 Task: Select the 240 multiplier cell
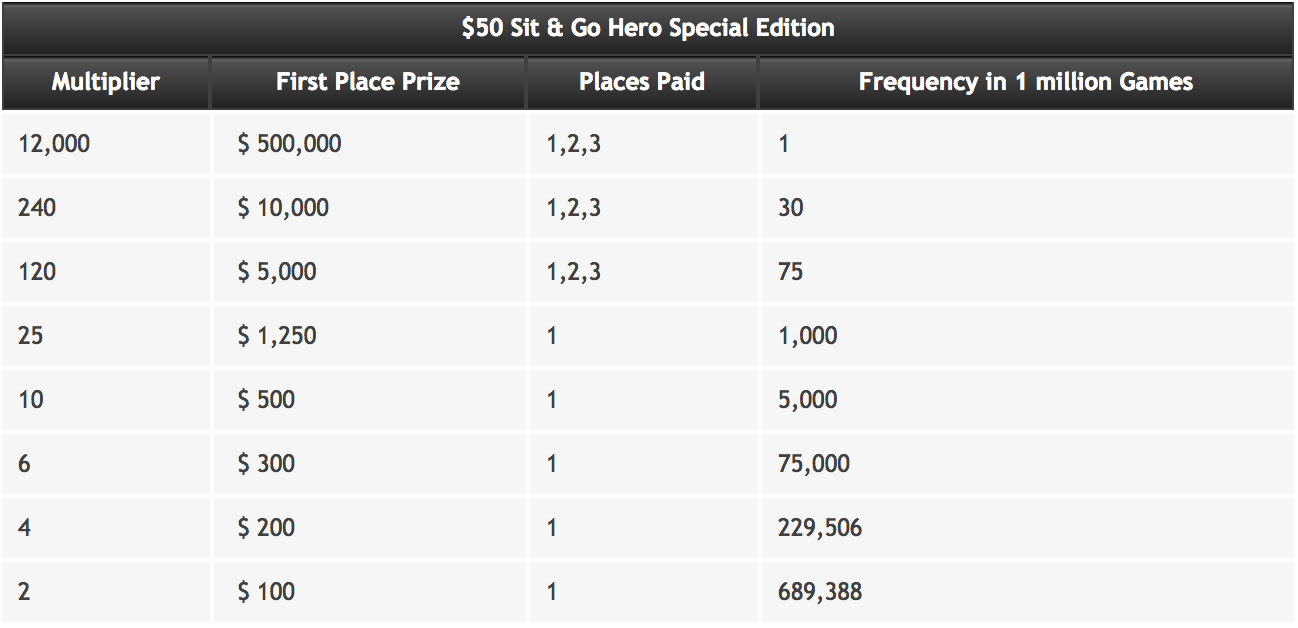point(106,208)
